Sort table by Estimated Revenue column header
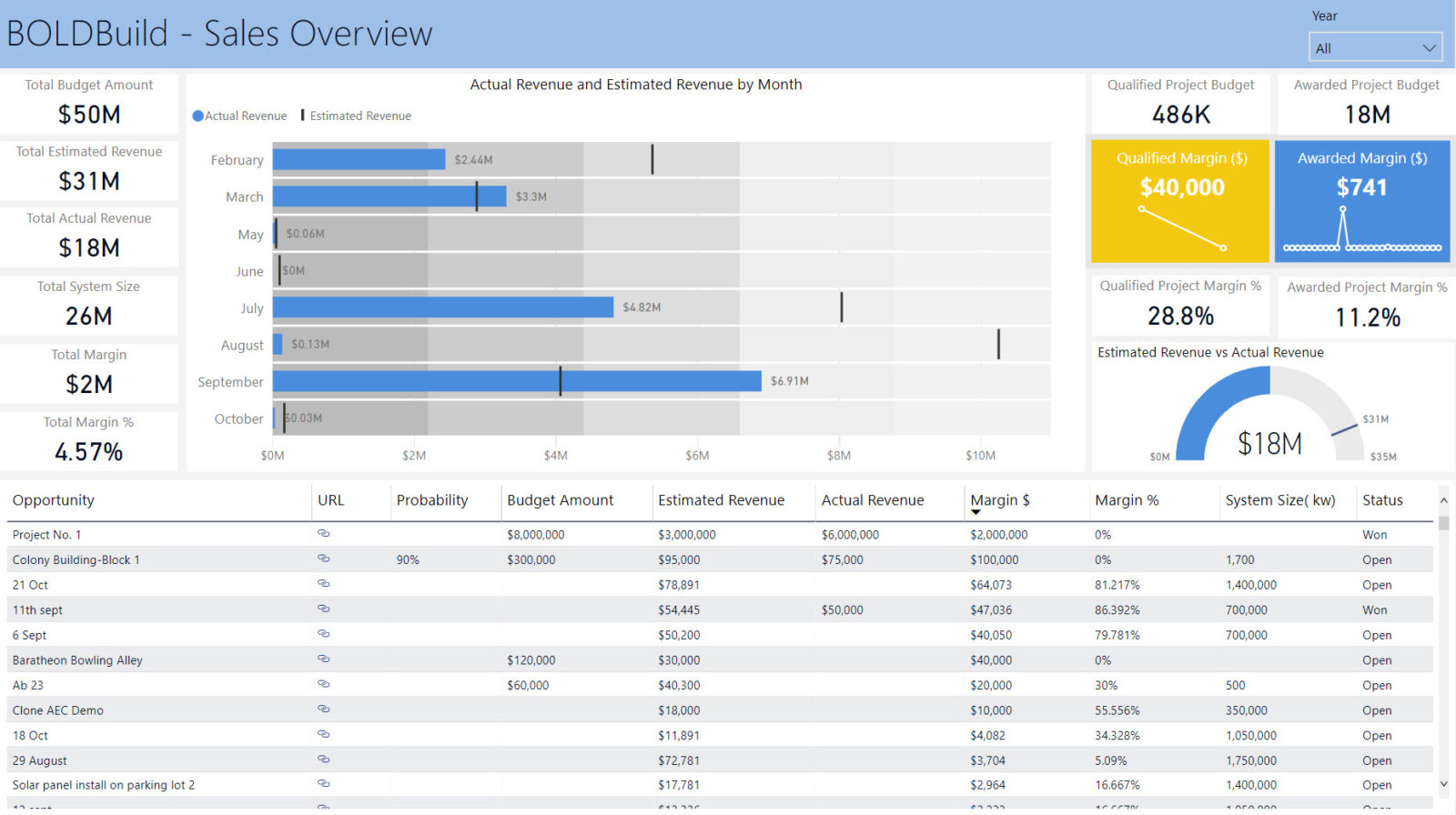 [x=722, y=500]
